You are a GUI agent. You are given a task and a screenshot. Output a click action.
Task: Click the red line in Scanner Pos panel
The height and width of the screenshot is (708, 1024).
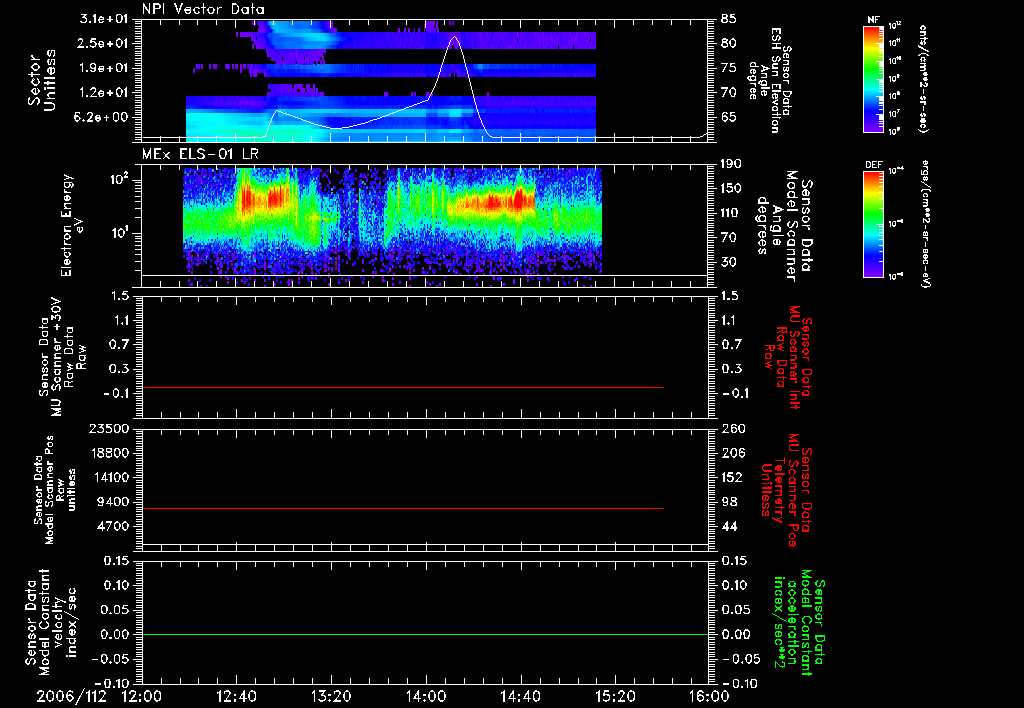(x=402, y=508)
